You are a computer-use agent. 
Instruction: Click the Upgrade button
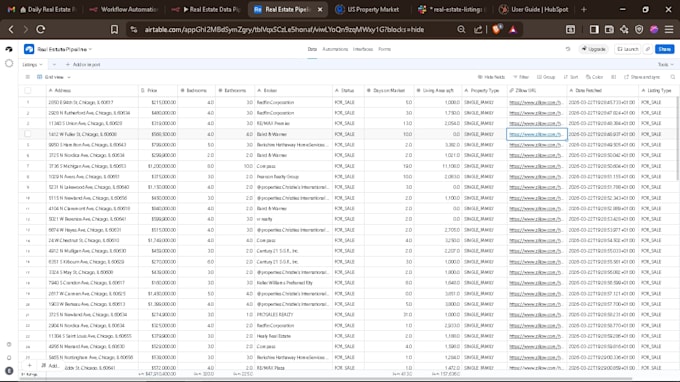point(593,49)
